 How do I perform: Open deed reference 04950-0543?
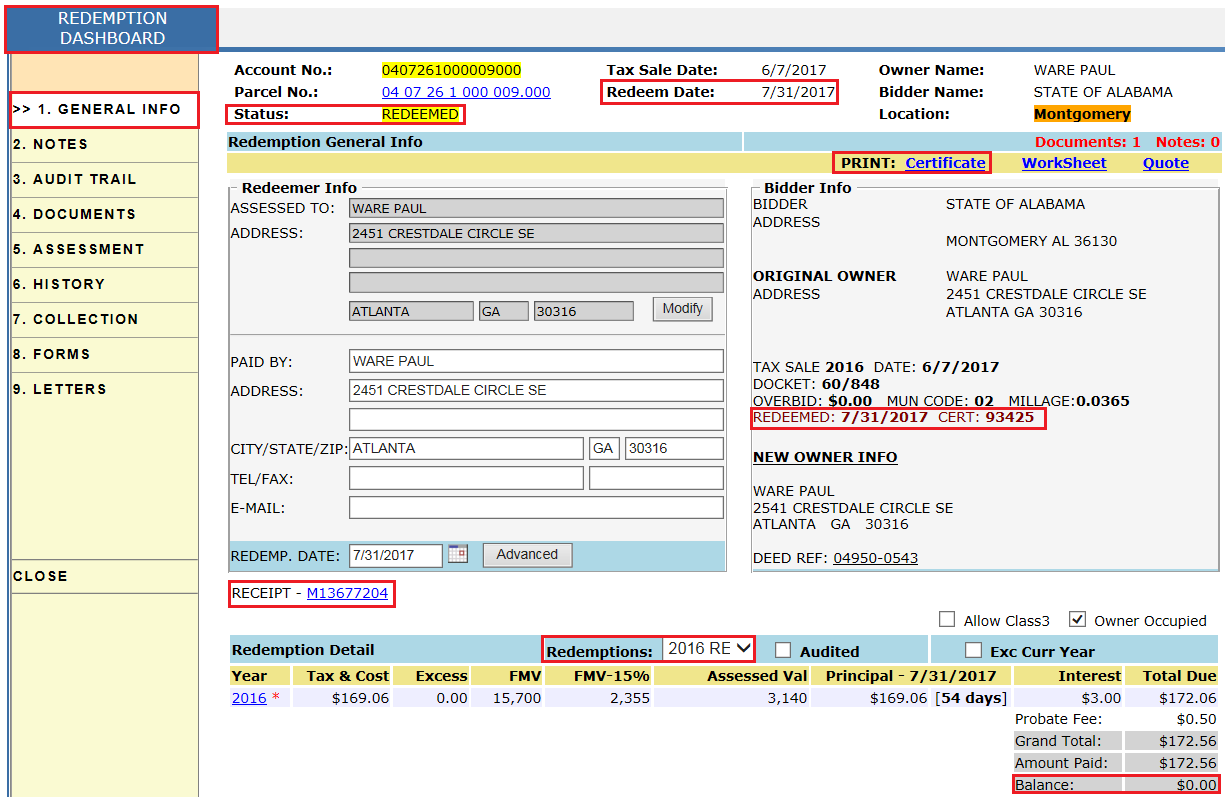pos(875,558)
